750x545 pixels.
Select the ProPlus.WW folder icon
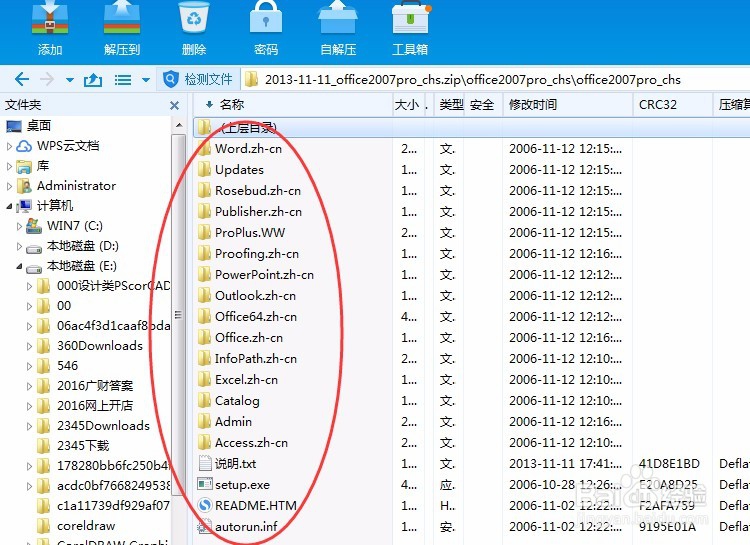(x=204, y=233)
